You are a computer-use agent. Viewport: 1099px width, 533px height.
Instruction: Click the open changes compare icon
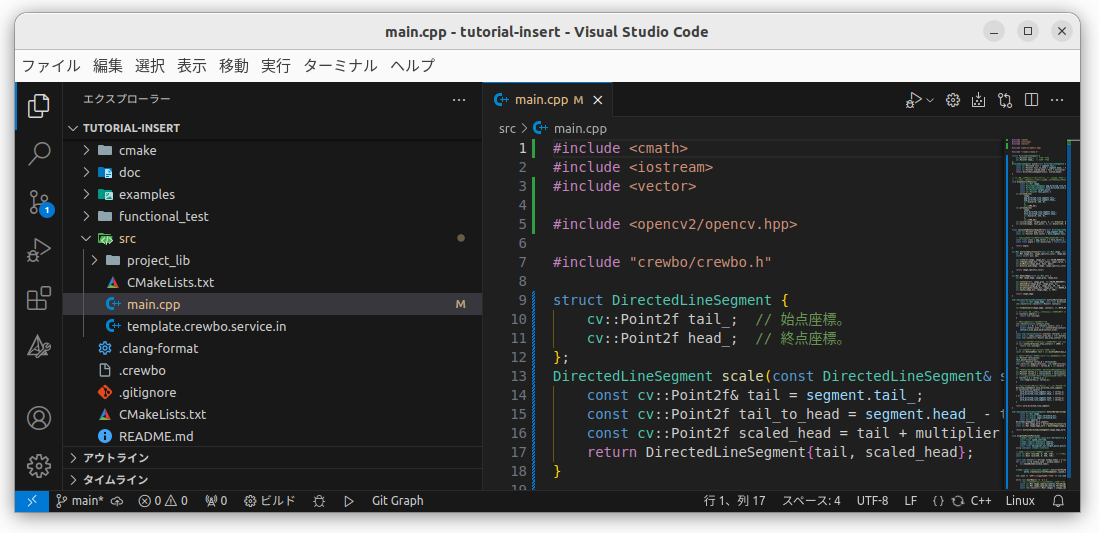pos(1005,100)
